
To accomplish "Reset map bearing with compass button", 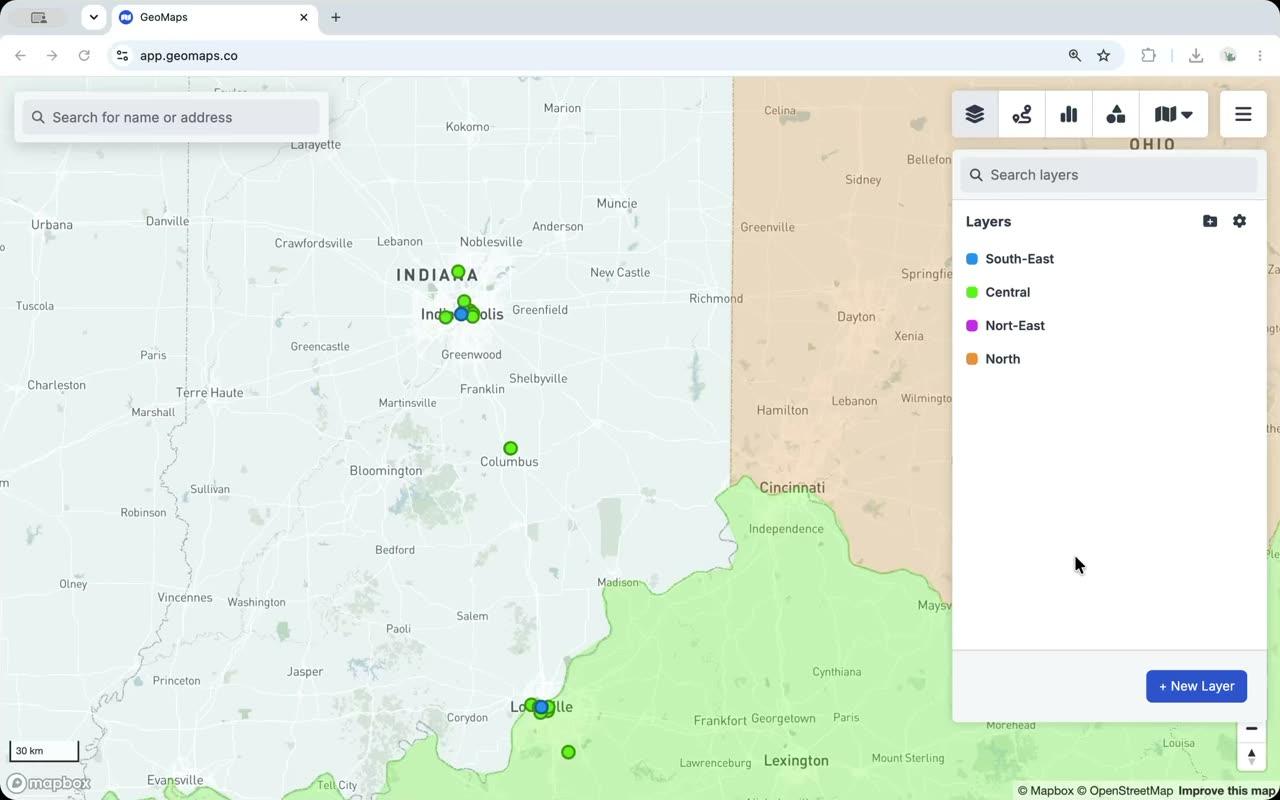I will [1251, 757].
